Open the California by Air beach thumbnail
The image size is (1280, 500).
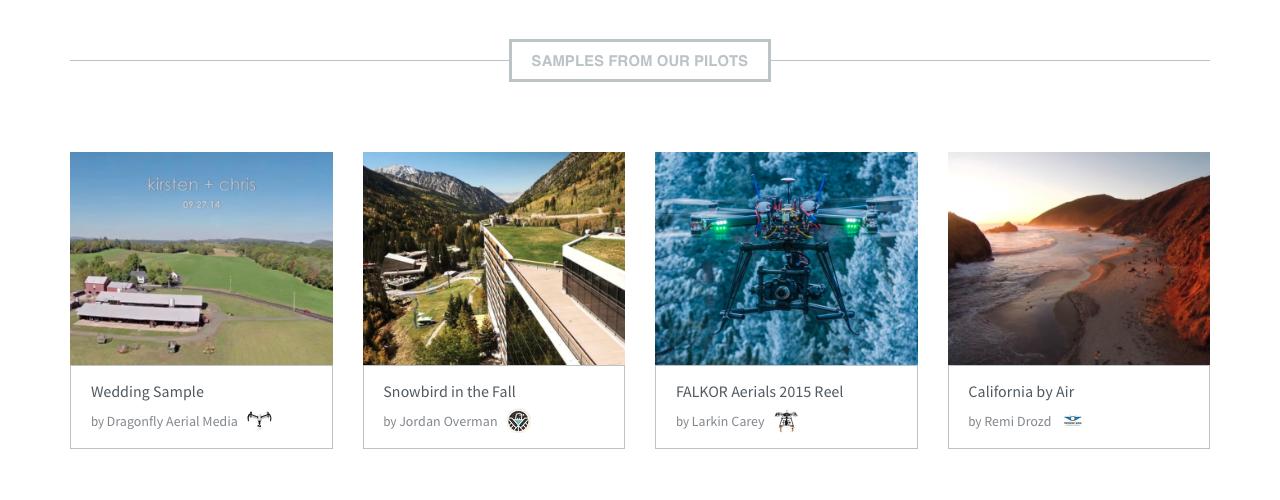coord(1078,258)
